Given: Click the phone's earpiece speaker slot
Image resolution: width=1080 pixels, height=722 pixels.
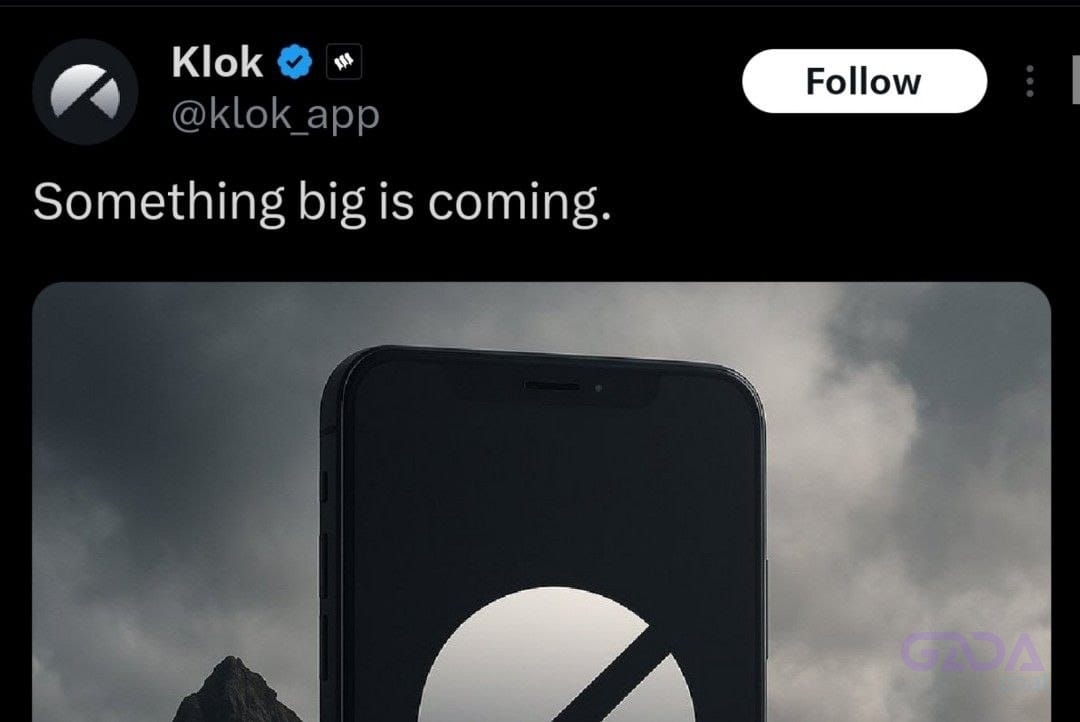Looking at the screenshot, I should pyautogui.click(x=552, y=386).
